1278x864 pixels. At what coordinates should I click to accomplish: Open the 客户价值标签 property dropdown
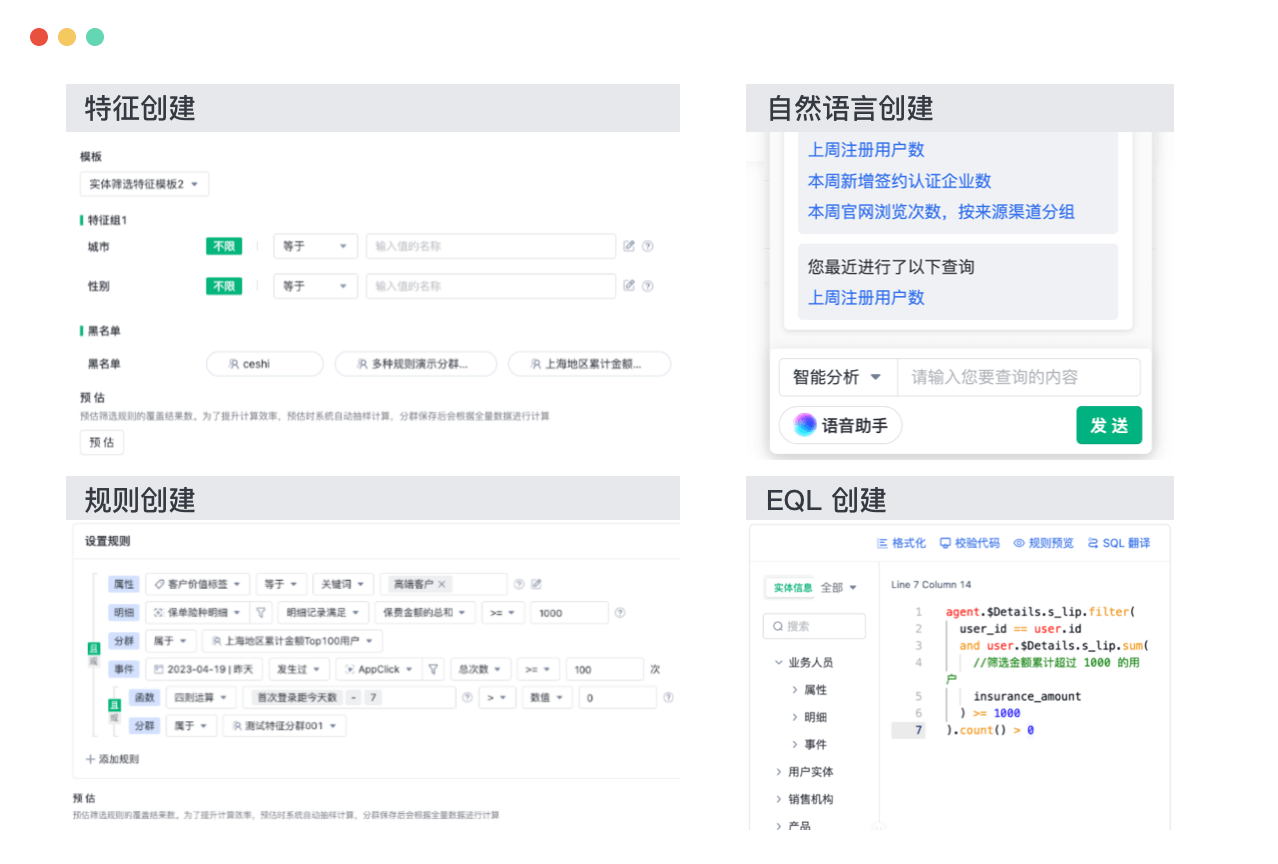(x=198, y=584)
